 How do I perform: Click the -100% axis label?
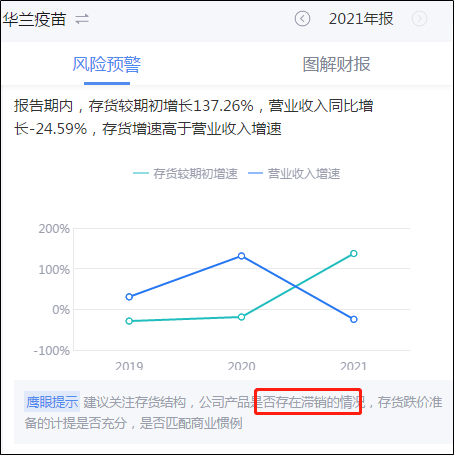52,351
